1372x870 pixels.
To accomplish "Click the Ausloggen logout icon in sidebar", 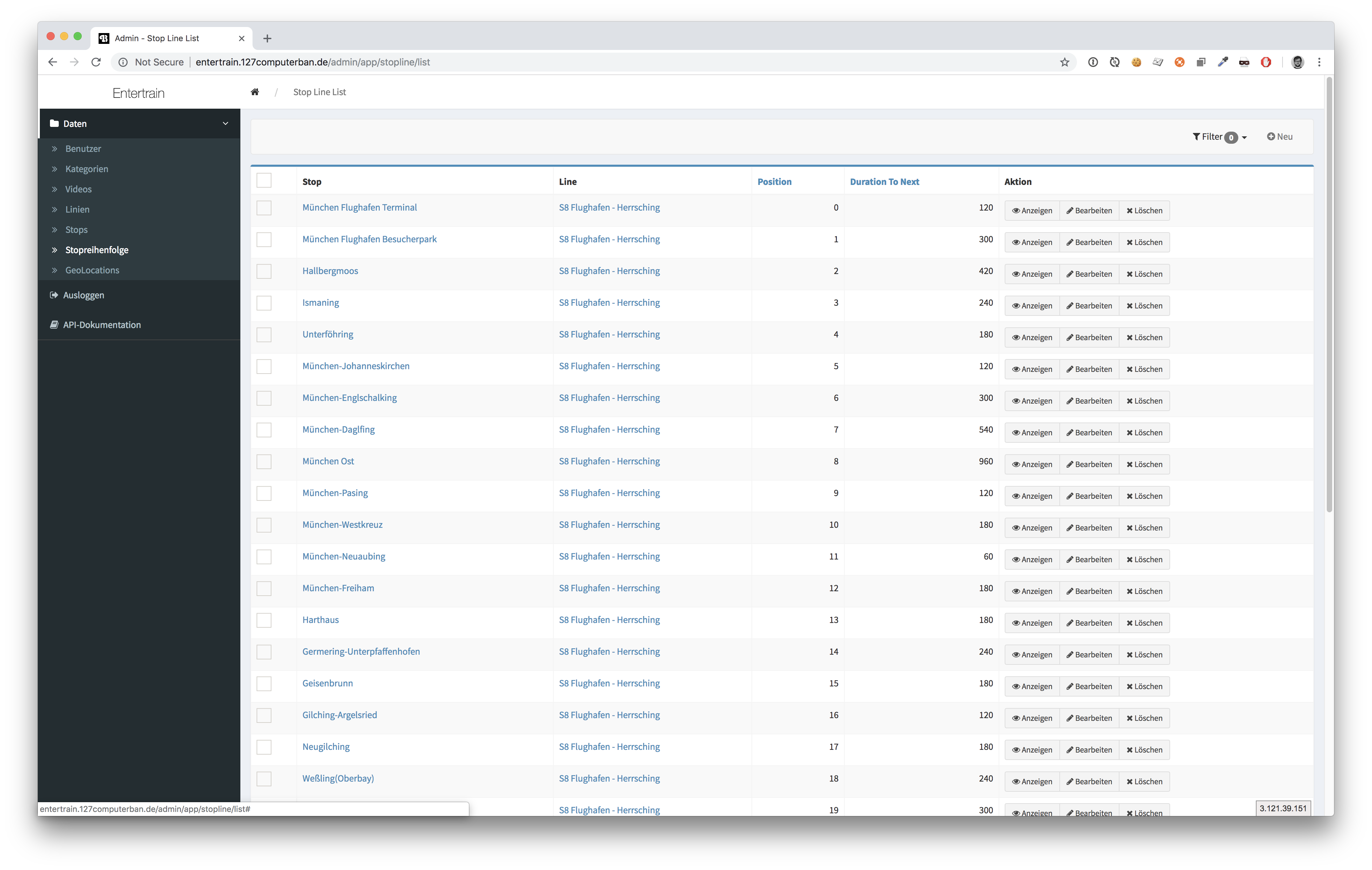I will 54,295.
